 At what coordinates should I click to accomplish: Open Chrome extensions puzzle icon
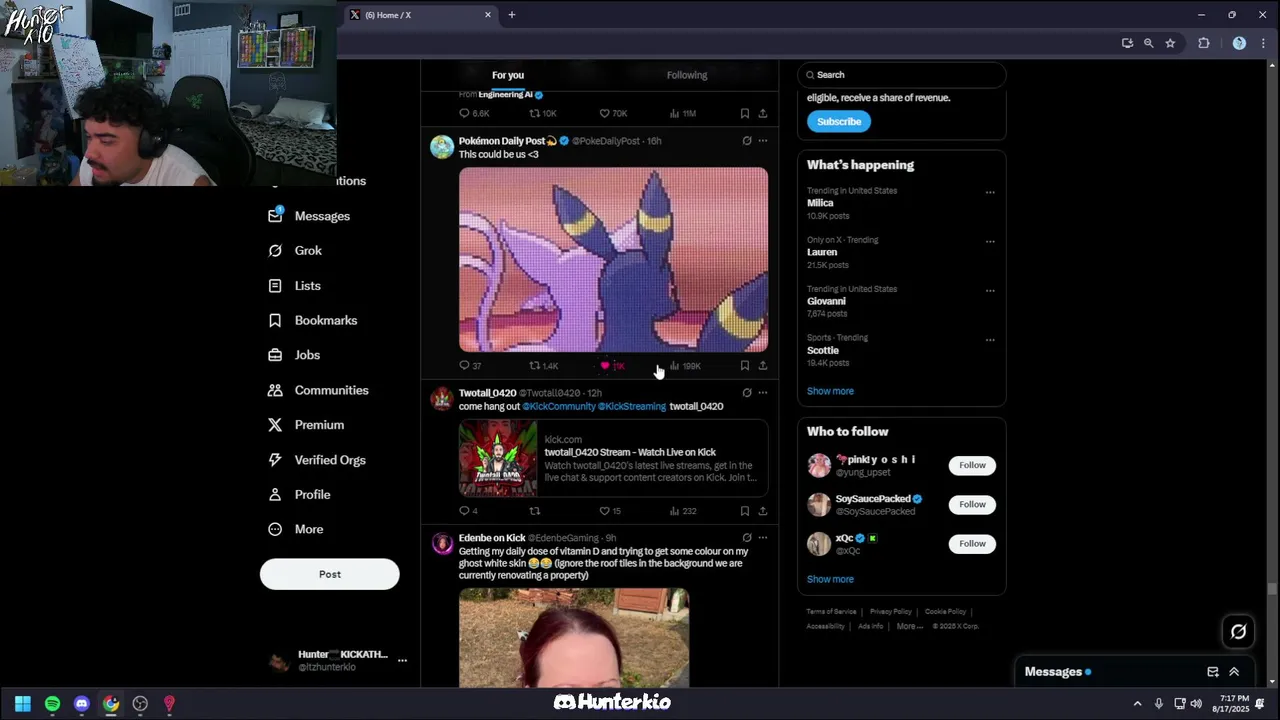[1203, 44]
